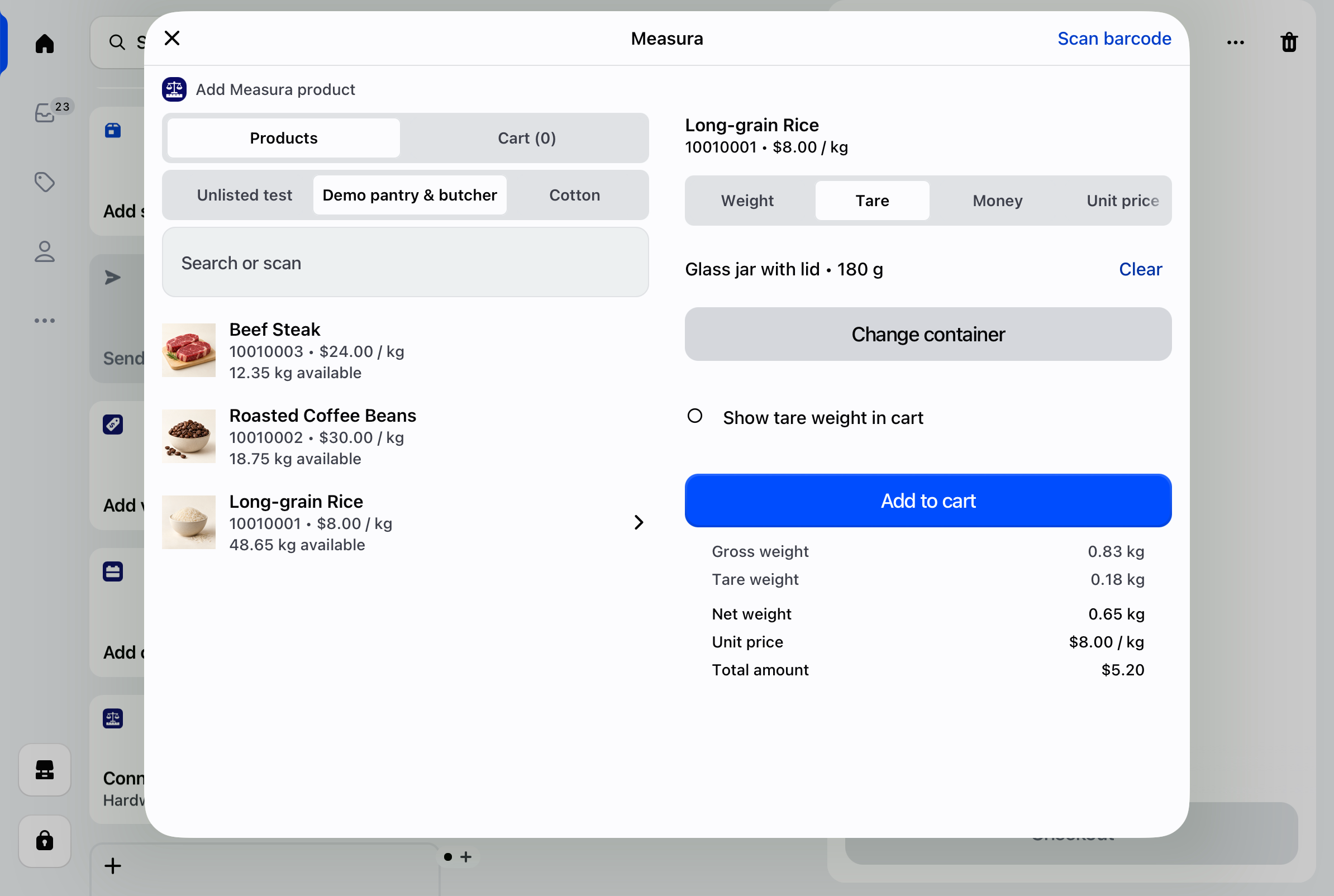1334x896 pixels.
Task: Click the Measura scale icon beside Add Measura product
Action: (x=174, y=90)
